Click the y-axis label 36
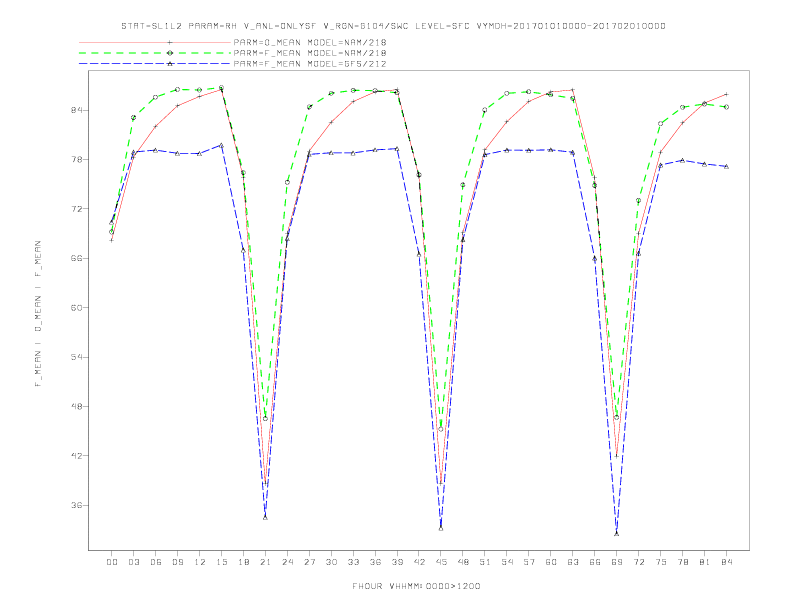The height and width of the screenshot is (612, 792). 76,505
